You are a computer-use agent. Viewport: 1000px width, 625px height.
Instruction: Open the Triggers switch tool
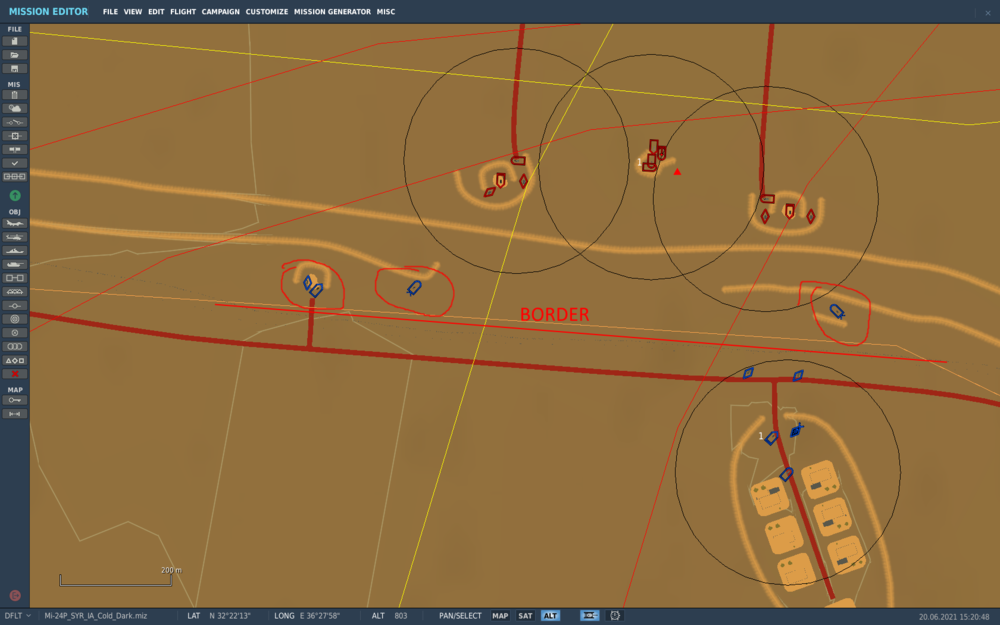(15, 122)
